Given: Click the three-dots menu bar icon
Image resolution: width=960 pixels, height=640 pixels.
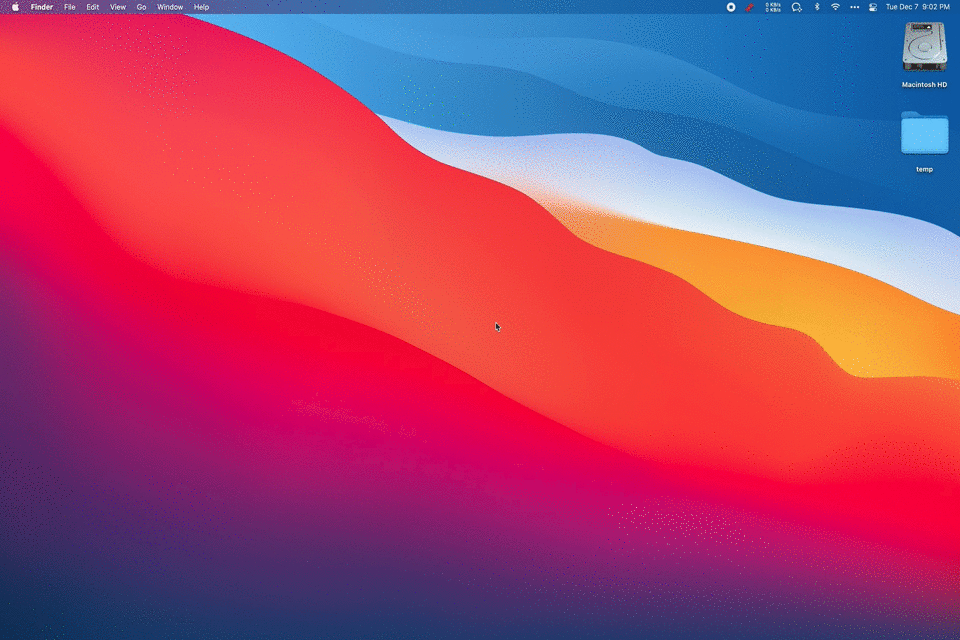Looking at the screenshot, I should [854, 7].
